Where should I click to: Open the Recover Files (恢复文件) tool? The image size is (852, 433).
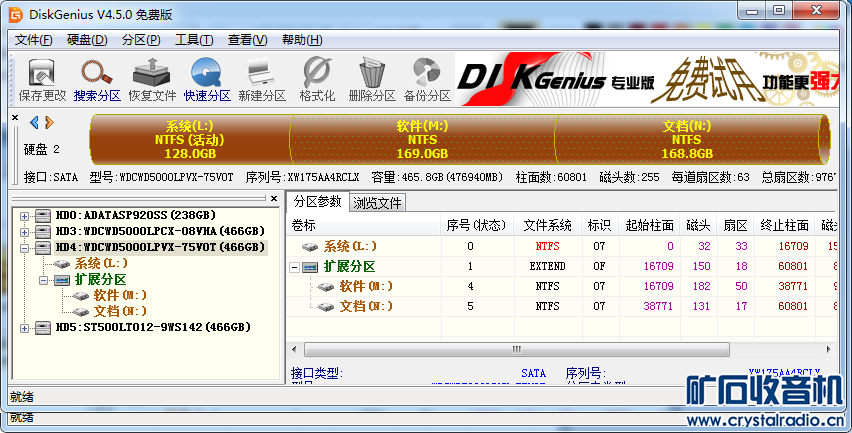coord(152,79)
